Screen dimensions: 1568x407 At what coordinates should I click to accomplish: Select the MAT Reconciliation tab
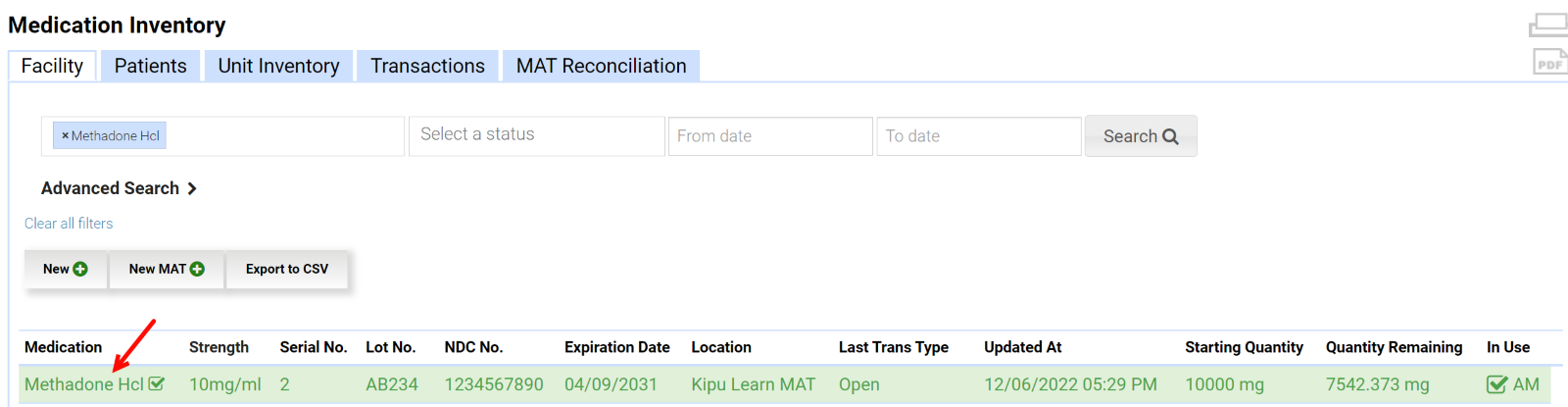tap(601, 66)
